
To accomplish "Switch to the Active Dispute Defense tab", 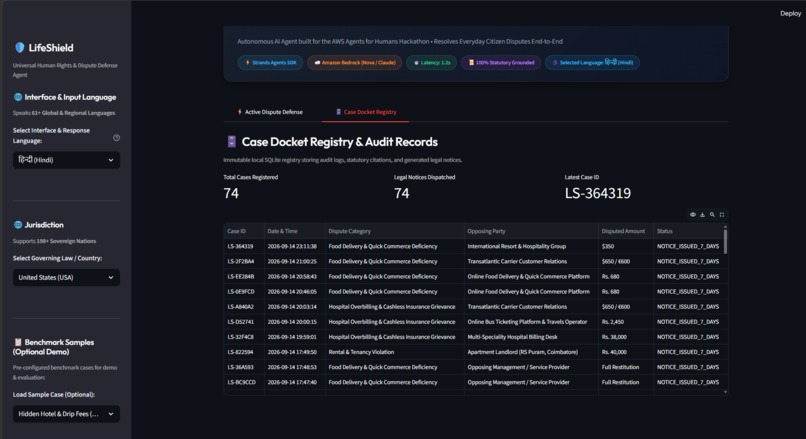I will tap(270, 112).
